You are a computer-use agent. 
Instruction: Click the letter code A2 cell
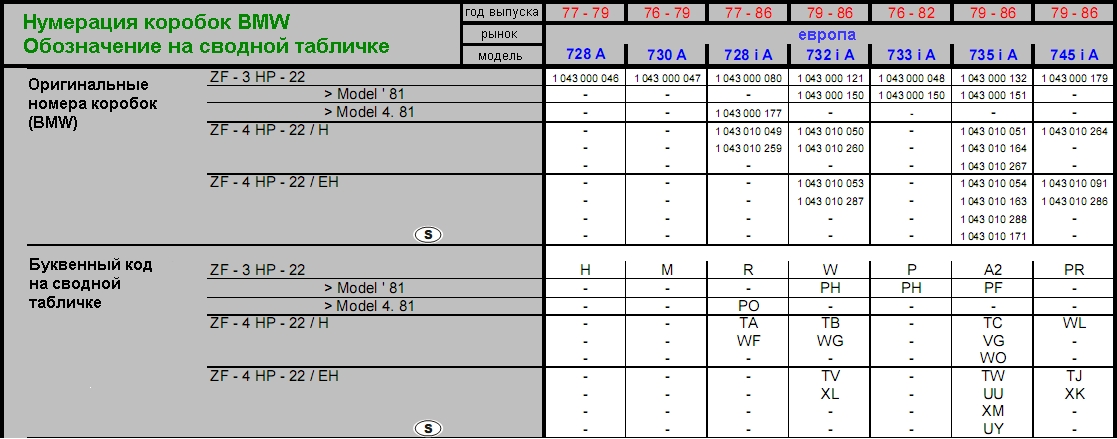[993, 269]
